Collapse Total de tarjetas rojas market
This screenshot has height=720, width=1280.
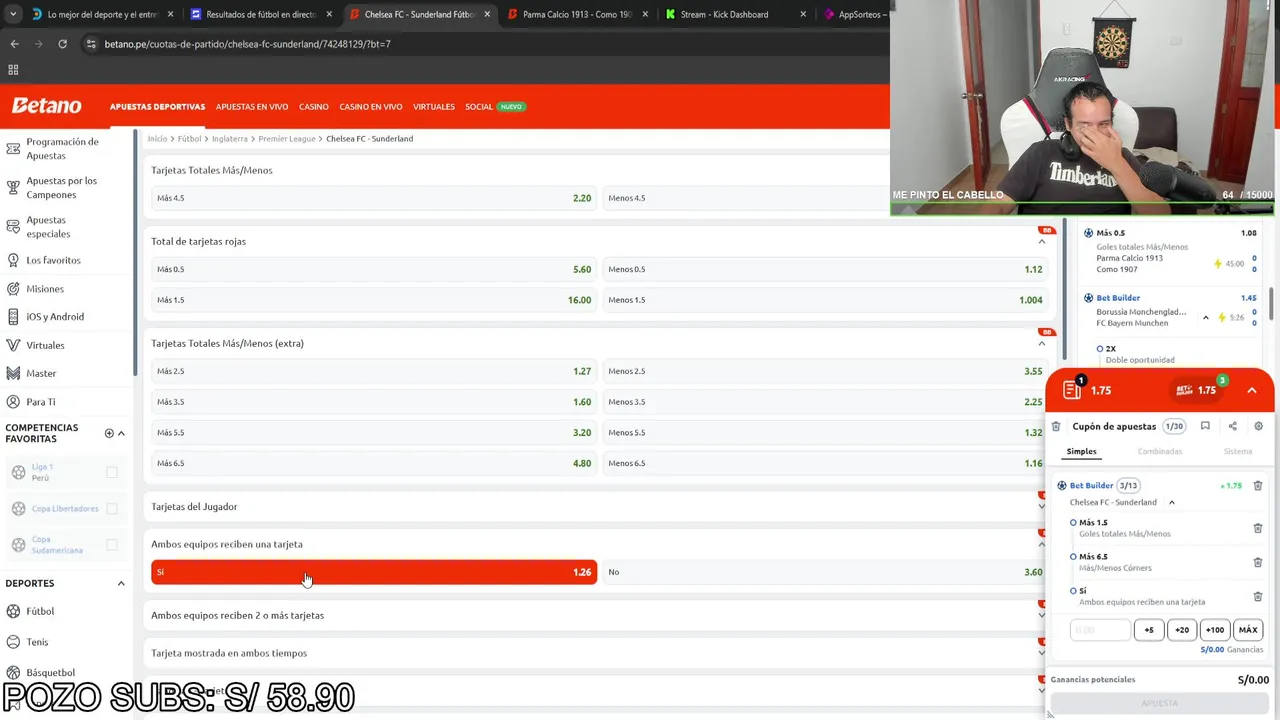[x=1041, y=241]
